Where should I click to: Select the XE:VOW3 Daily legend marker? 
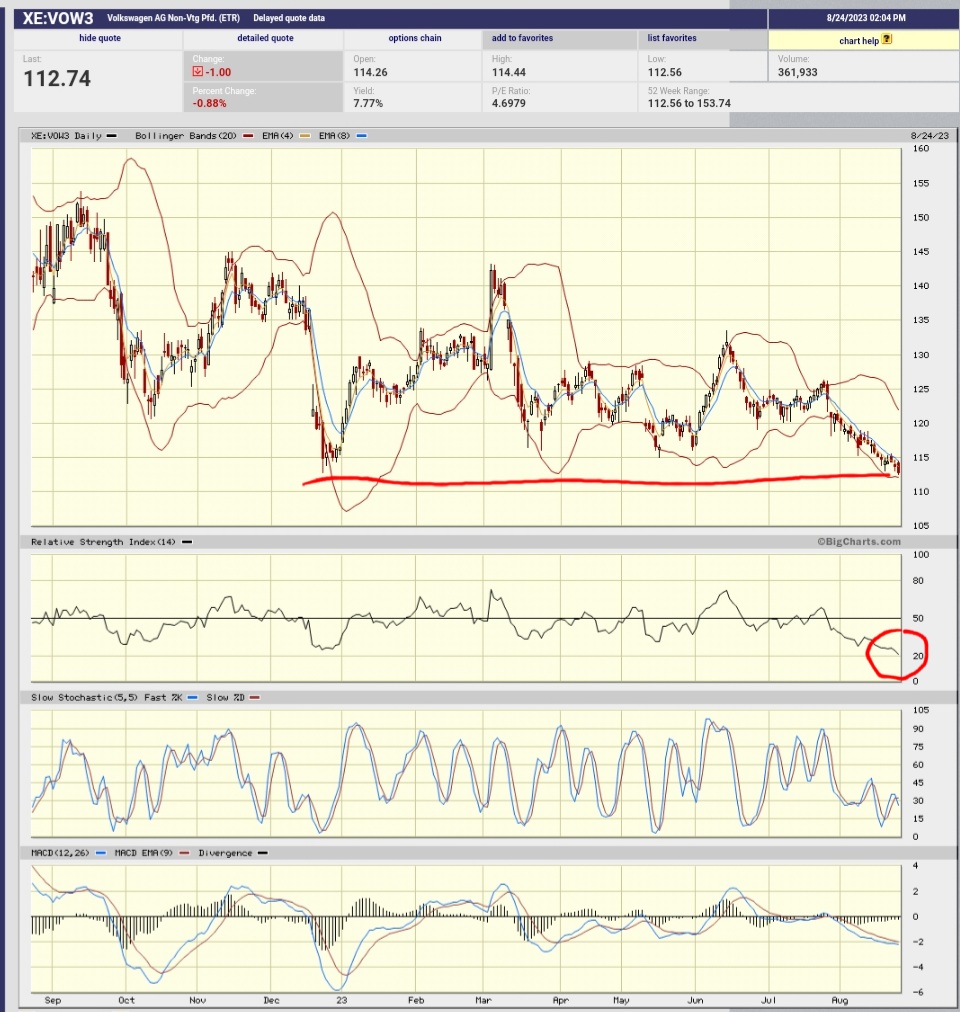(109, 134)
